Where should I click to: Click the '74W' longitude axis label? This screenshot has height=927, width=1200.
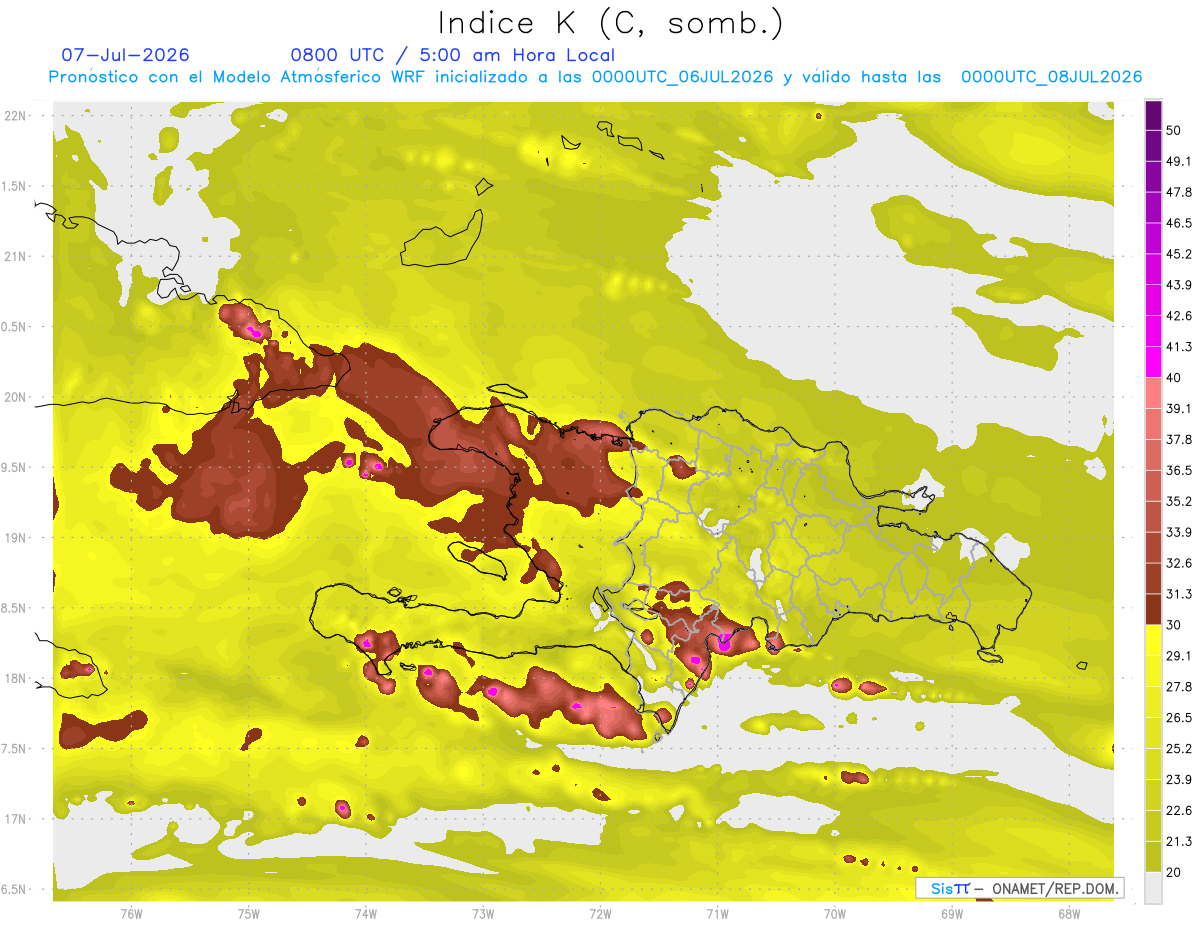click(x=366, y=914)
